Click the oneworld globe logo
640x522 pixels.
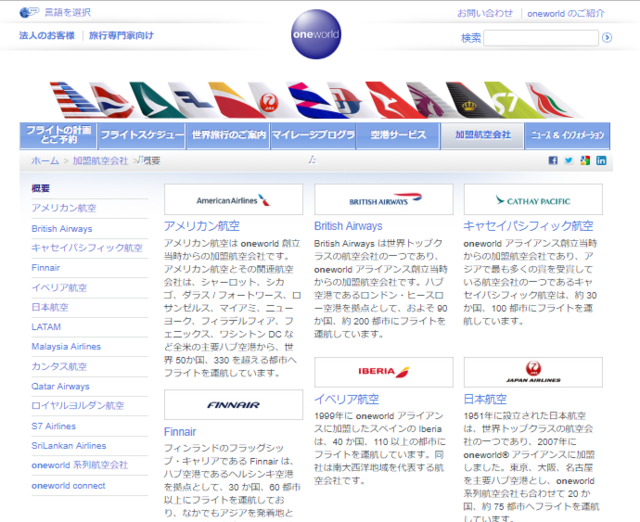click(x=316, y=34)
